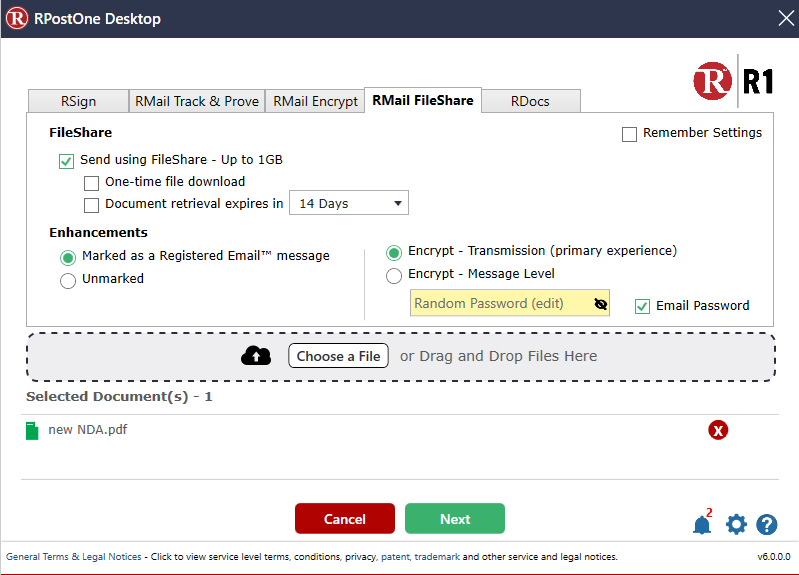Toggle password visibility eye icon

click(600, 304)
